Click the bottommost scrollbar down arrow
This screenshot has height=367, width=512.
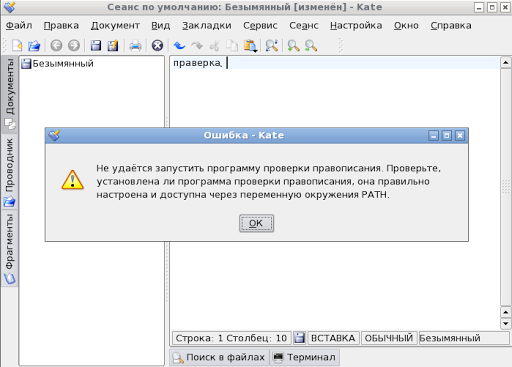505,323
